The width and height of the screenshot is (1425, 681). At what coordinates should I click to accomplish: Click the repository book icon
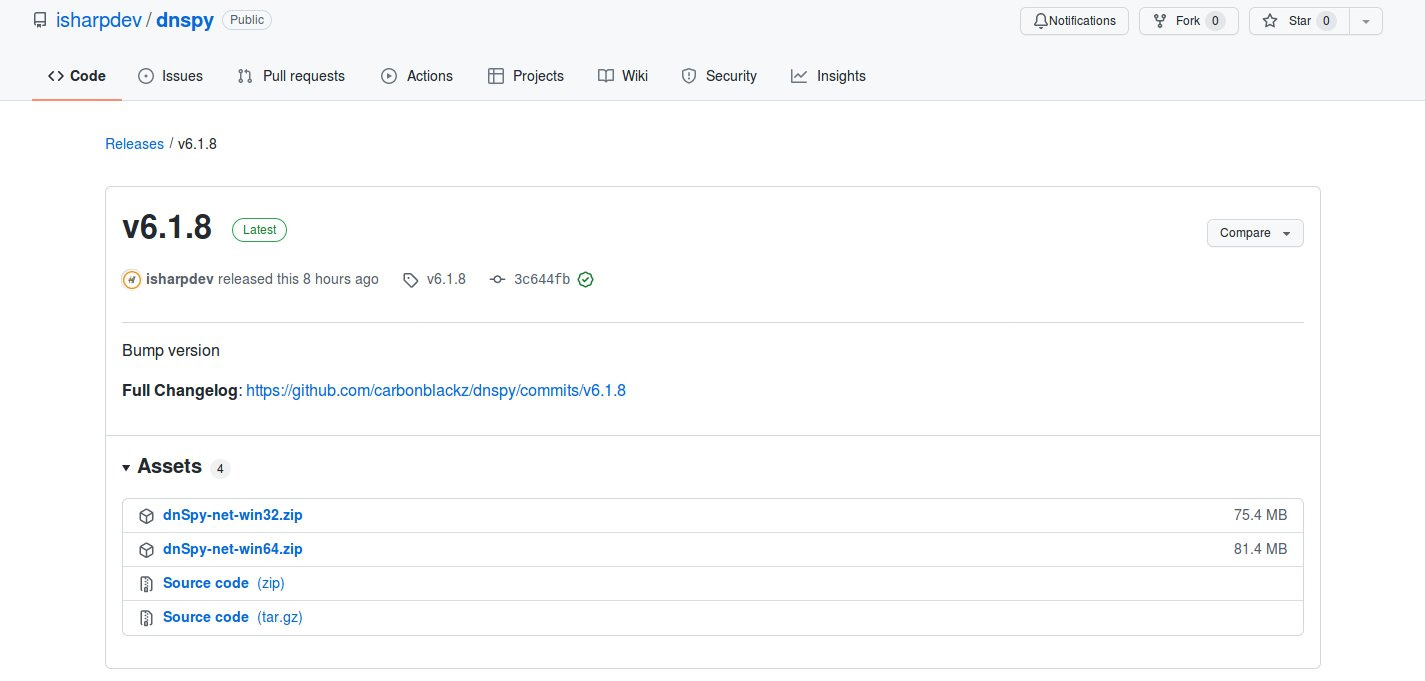coord(40,20)
